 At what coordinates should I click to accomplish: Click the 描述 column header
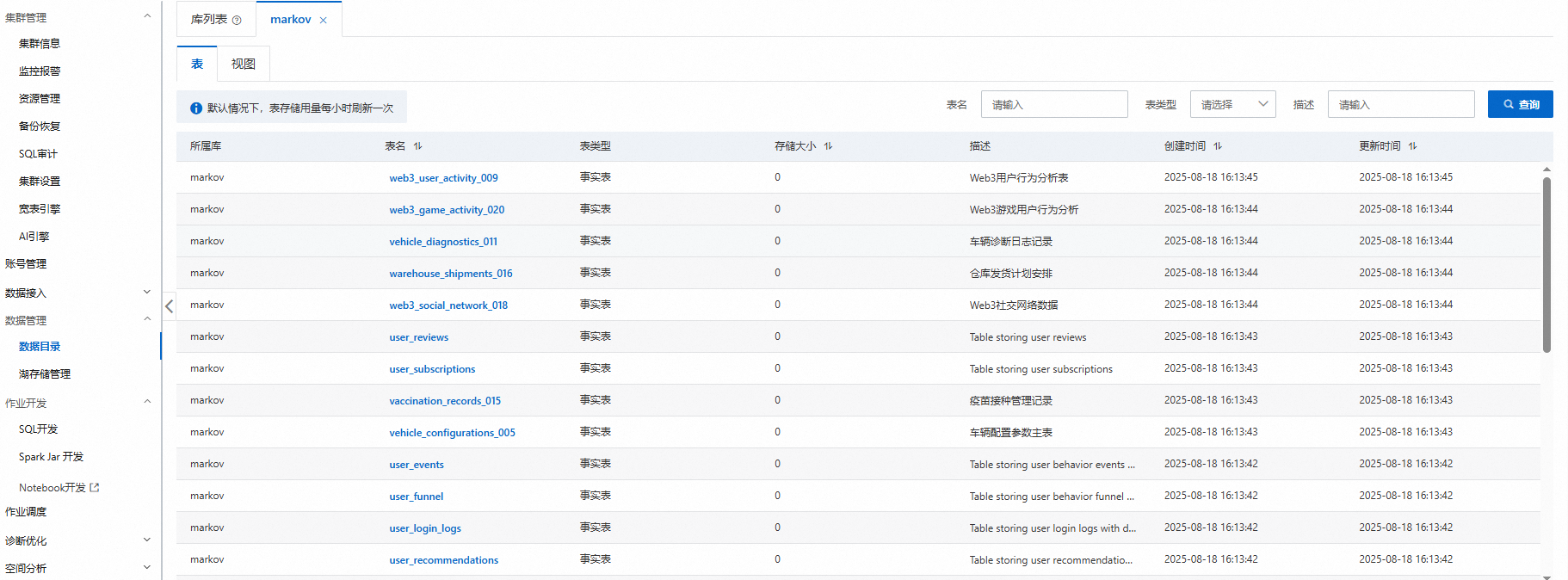(980, 146)
